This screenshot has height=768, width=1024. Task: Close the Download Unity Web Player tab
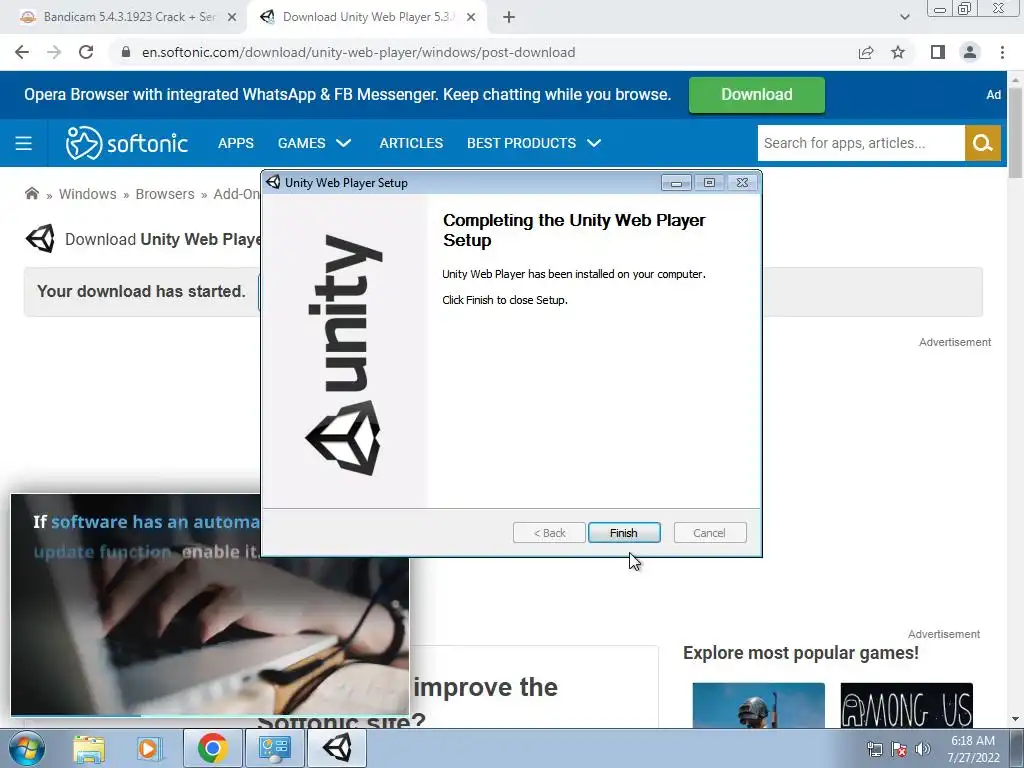(x=471, y=18)
